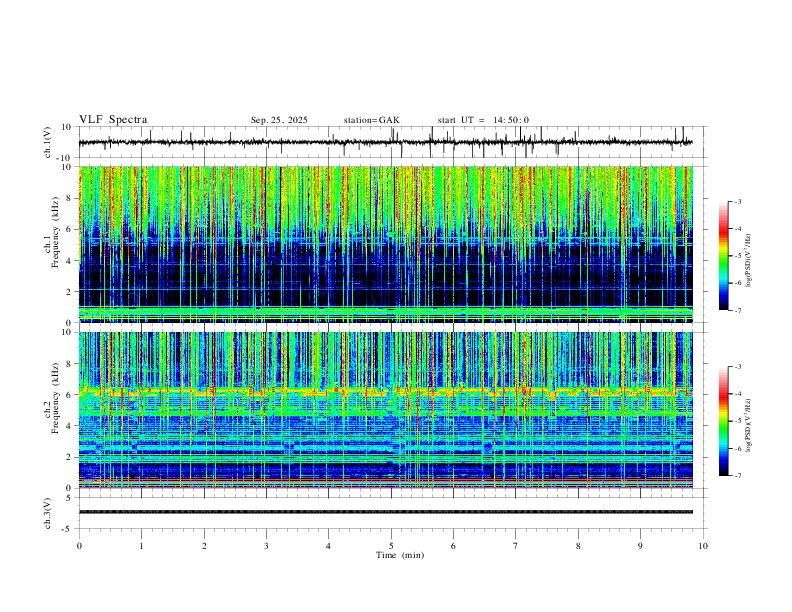Image resolution: width=792 pixels, height=612 pixels.
Task: Click inside the ch.1 spectrogram panel
Action: 385,244
